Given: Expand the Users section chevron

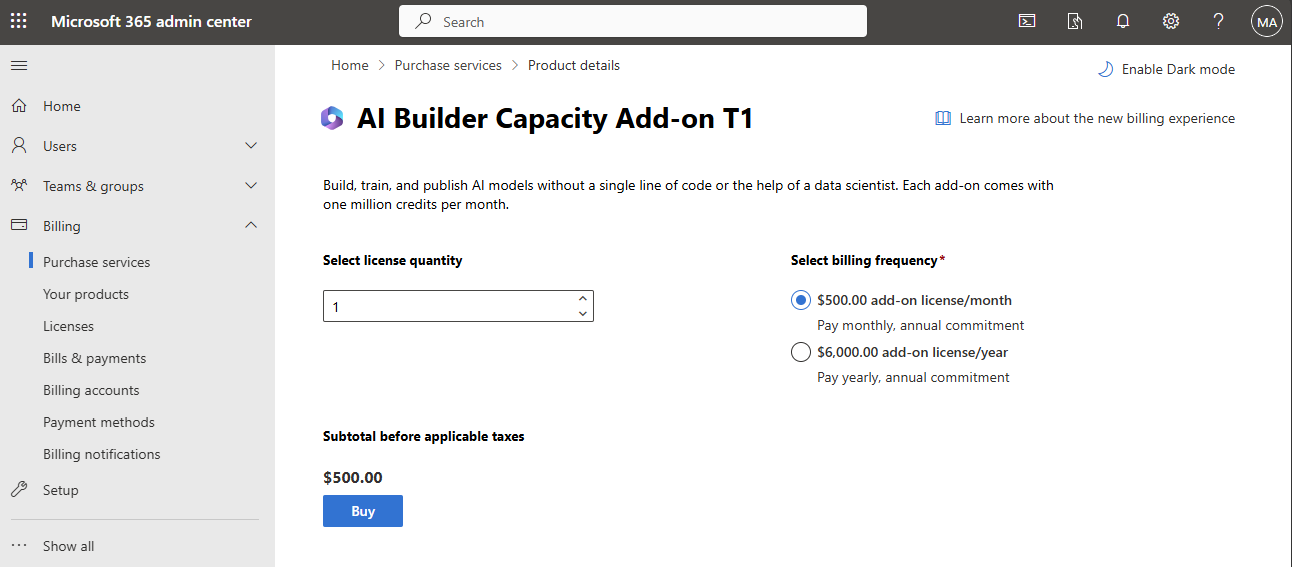Looking at the screenshot, I should (x=251, y=146).
